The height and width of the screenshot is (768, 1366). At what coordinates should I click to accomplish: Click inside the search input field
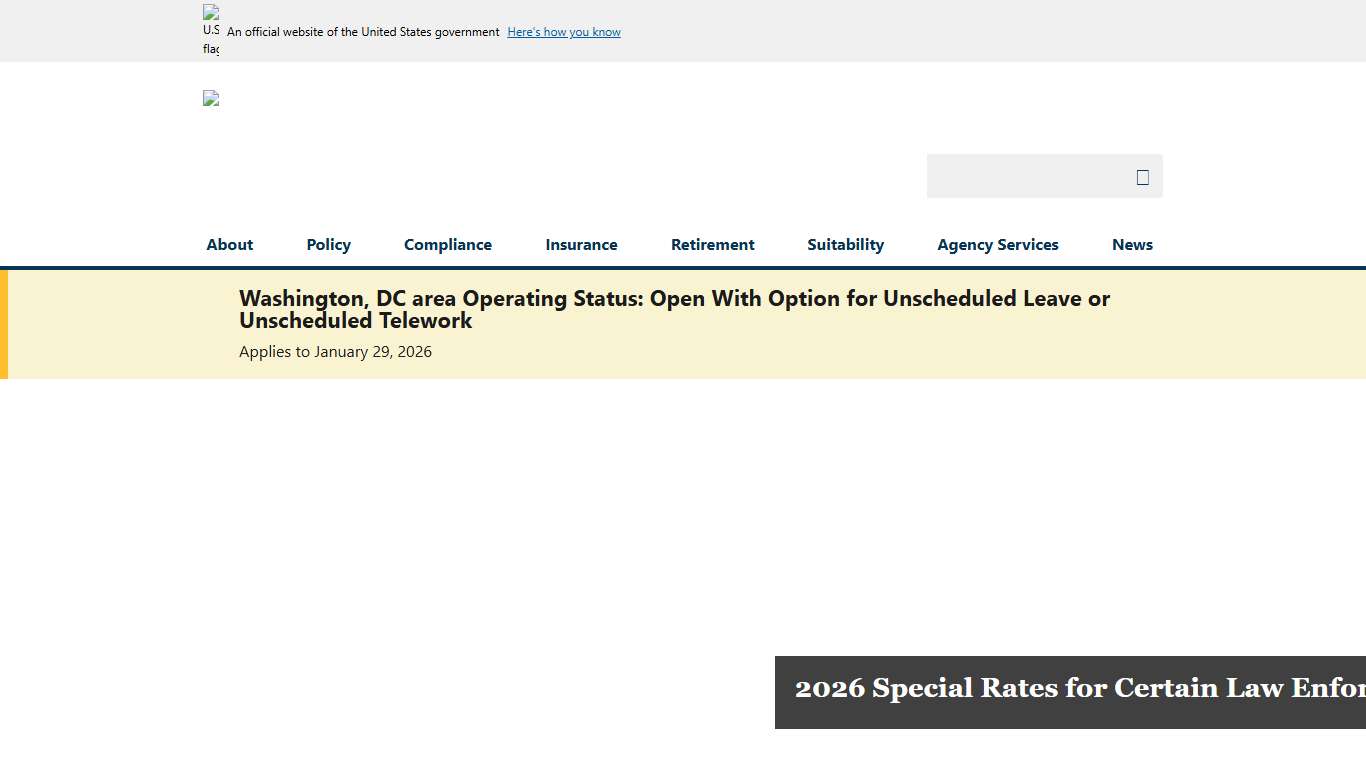(1030, 176)
